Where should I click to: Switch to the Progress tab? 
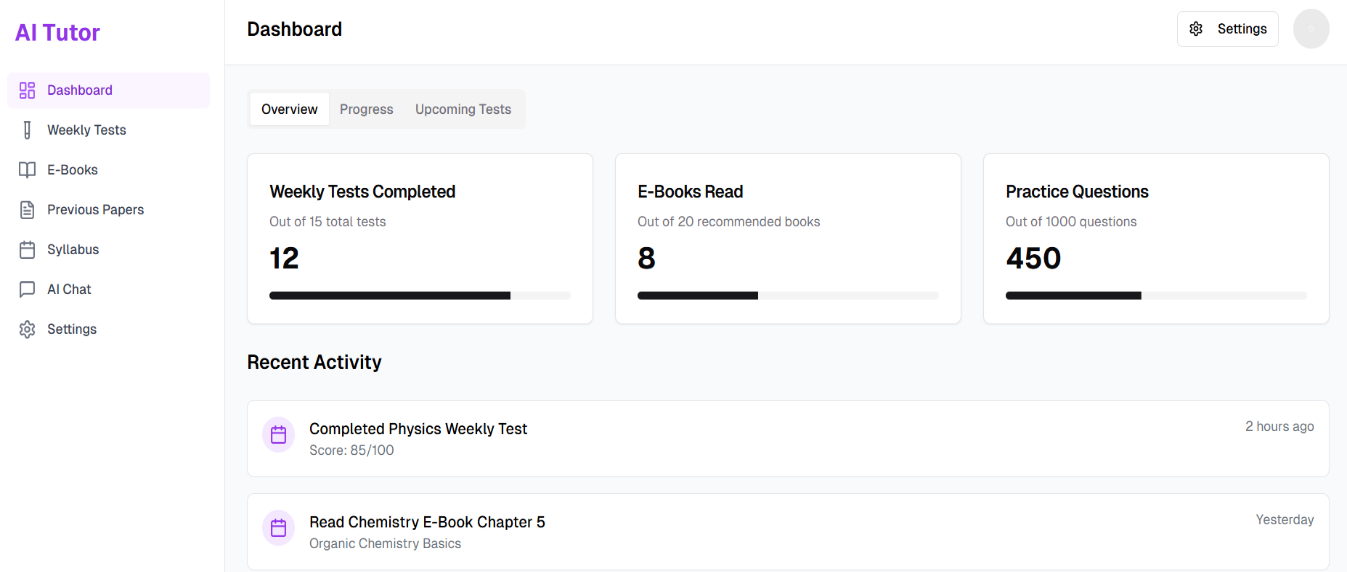366,109
